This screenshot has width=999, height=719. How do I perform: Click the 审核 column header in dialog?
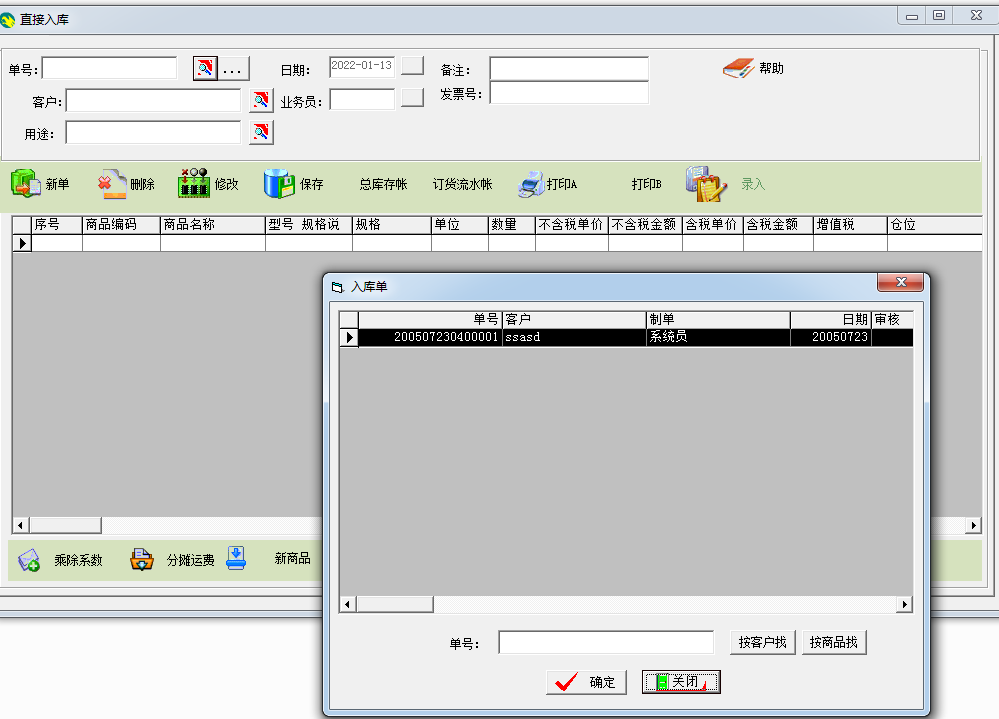point(892,320)
